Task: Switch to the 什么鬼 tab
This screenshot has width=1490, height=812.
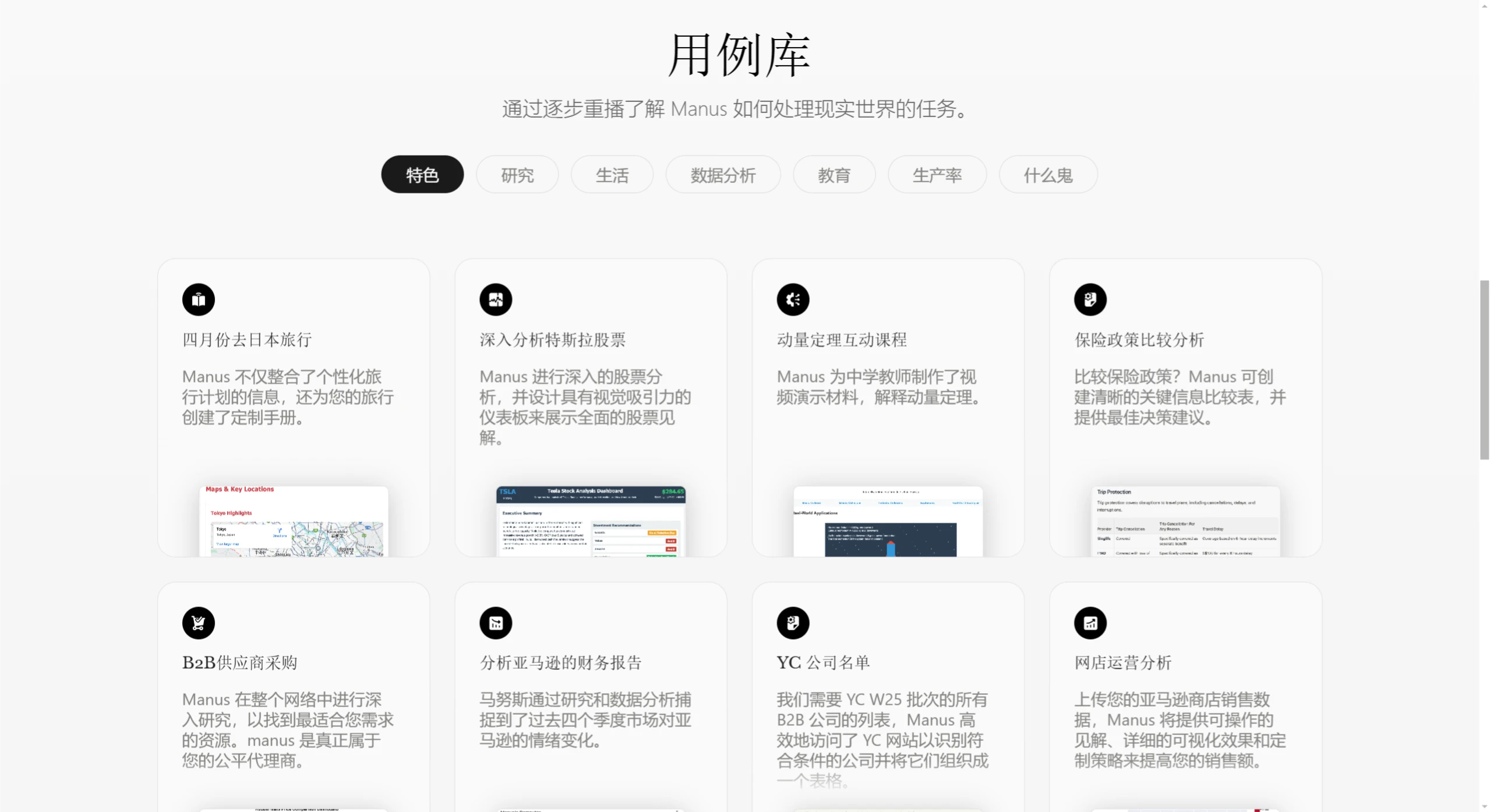Action: click(x=1048, y=174)
